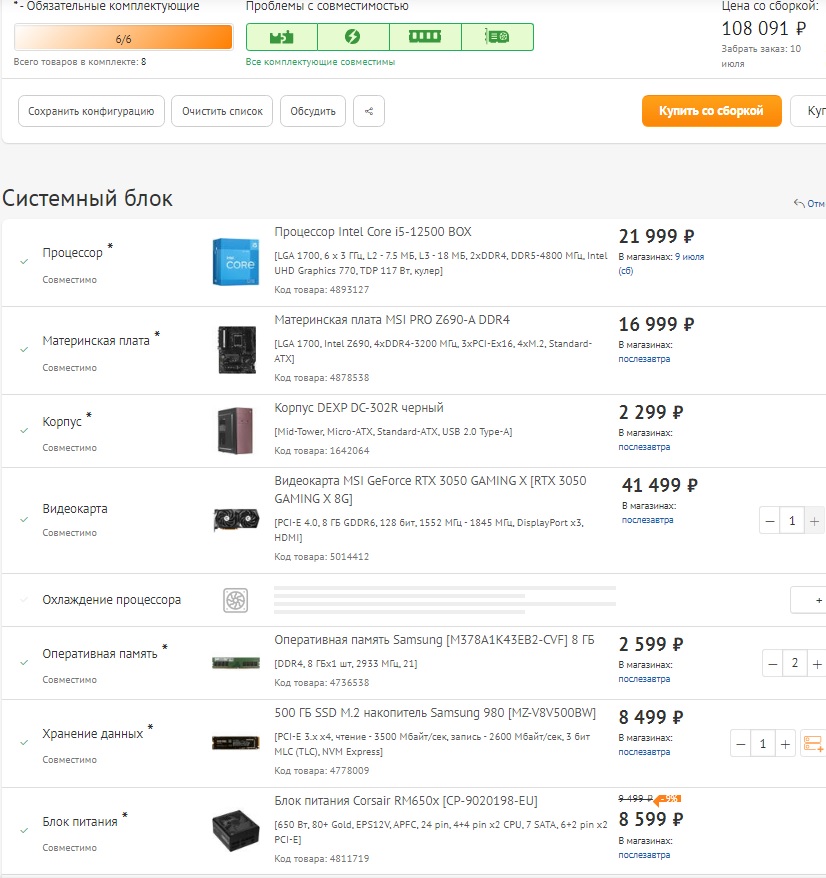Open Оперативная память Samsung 8 ГБ link
The height and width of the screenshot is (878, 826).
click(434, 640)
